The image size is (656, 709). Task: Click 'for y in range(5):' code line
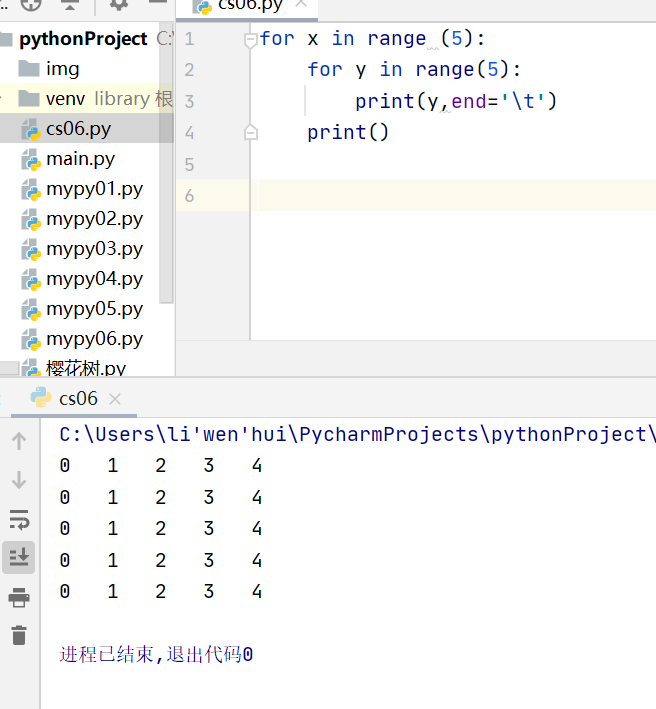coord(414,70)
